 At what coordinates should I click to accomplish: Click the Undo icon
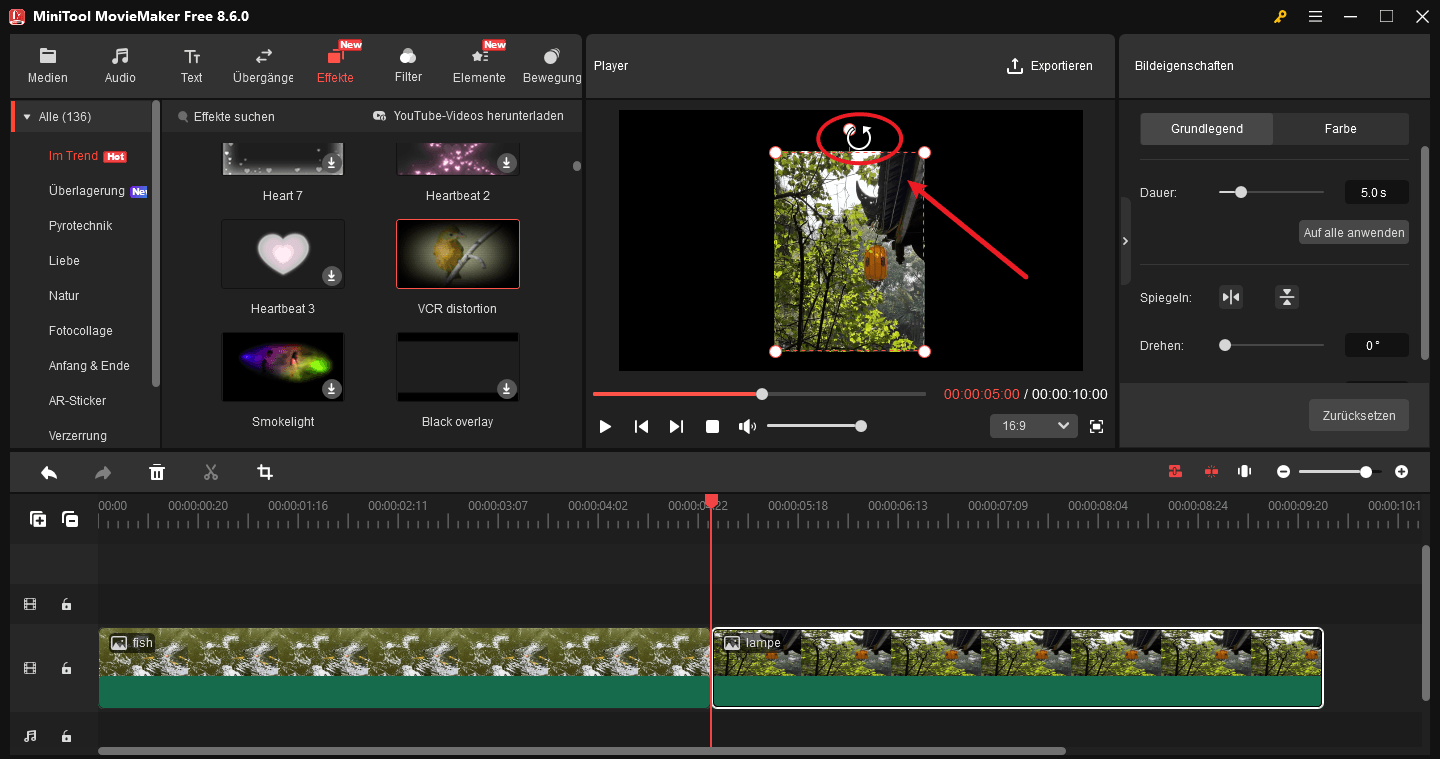[x=48, y=471]
